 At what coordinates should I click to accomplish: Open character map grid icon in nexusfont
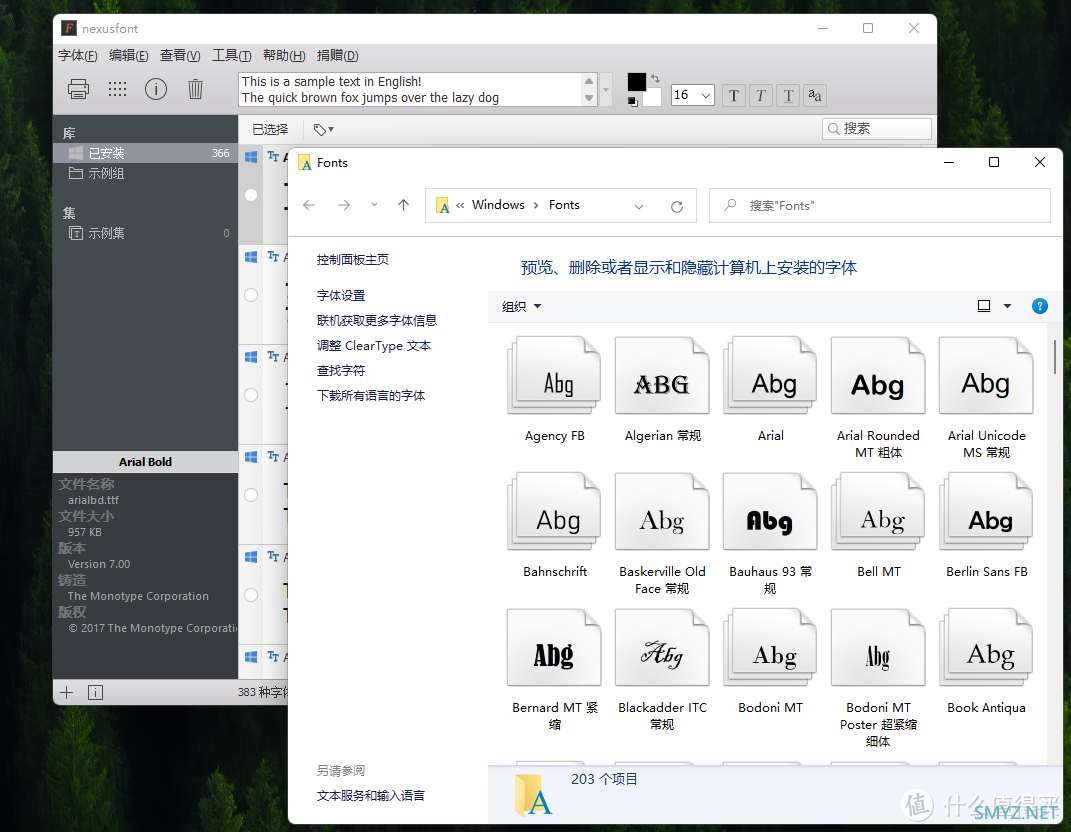tap(117, 89)
